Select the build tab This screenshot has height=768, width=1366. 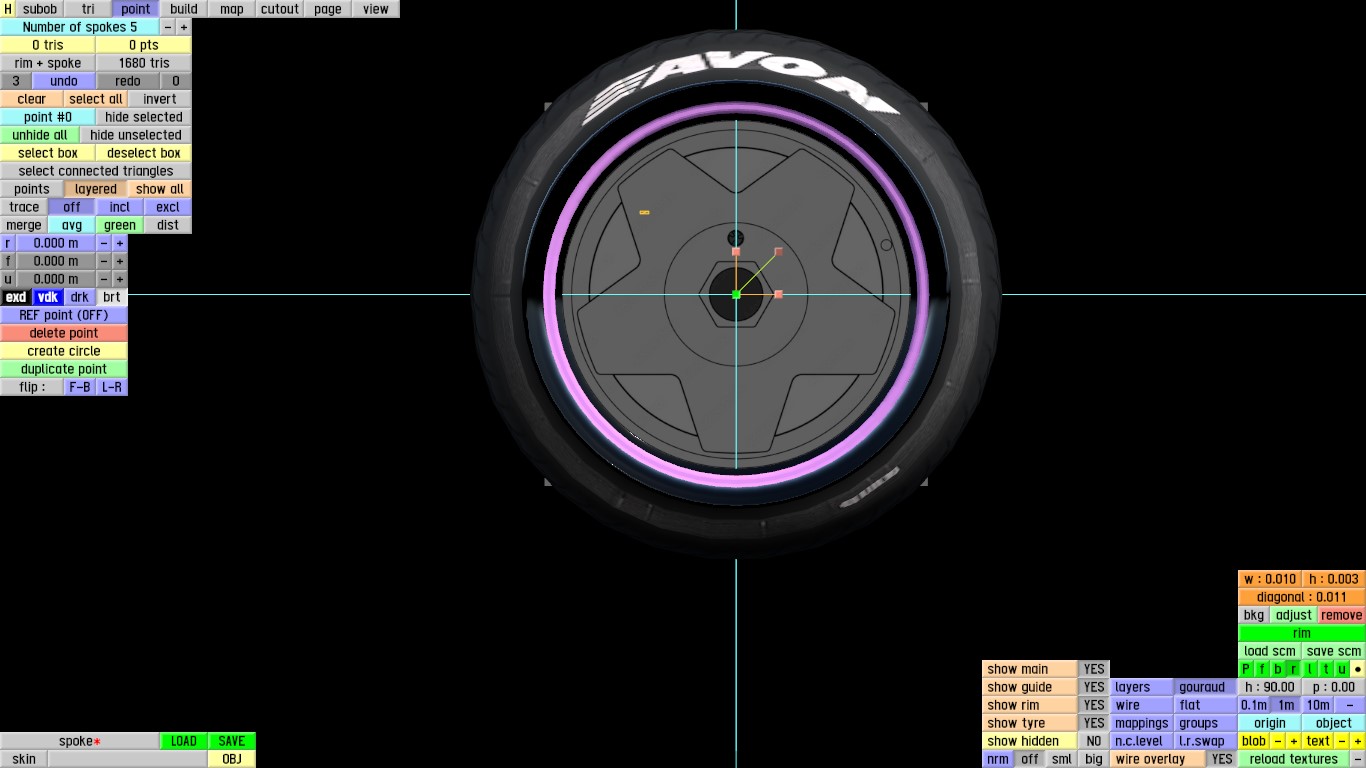pos(184,9)
